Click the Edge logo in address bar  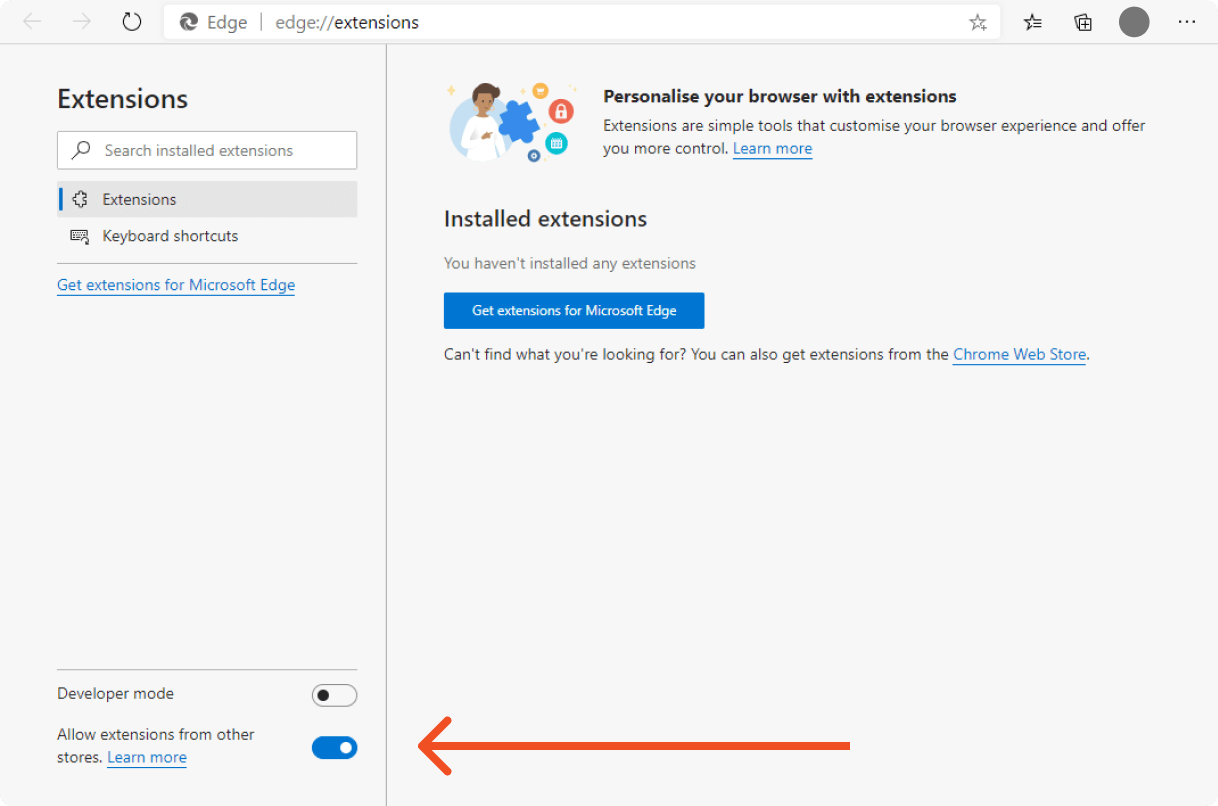coord(189,22)
